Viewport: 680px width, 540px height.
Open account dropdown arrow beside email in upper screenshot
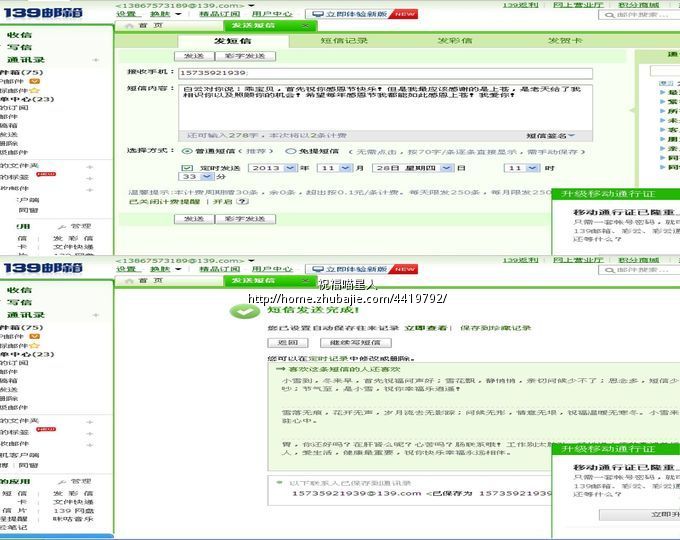pyautogui.click(x=252, y=5)
